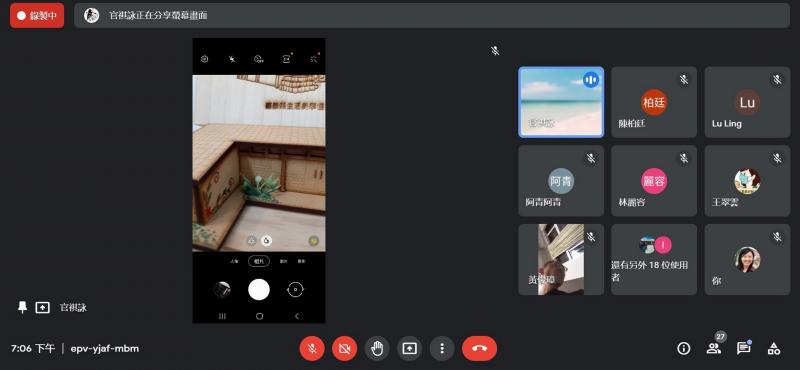This screenshot has width=800, height=370.
Task: Open the gallery preview thumbnail
Action: point(222,289)
